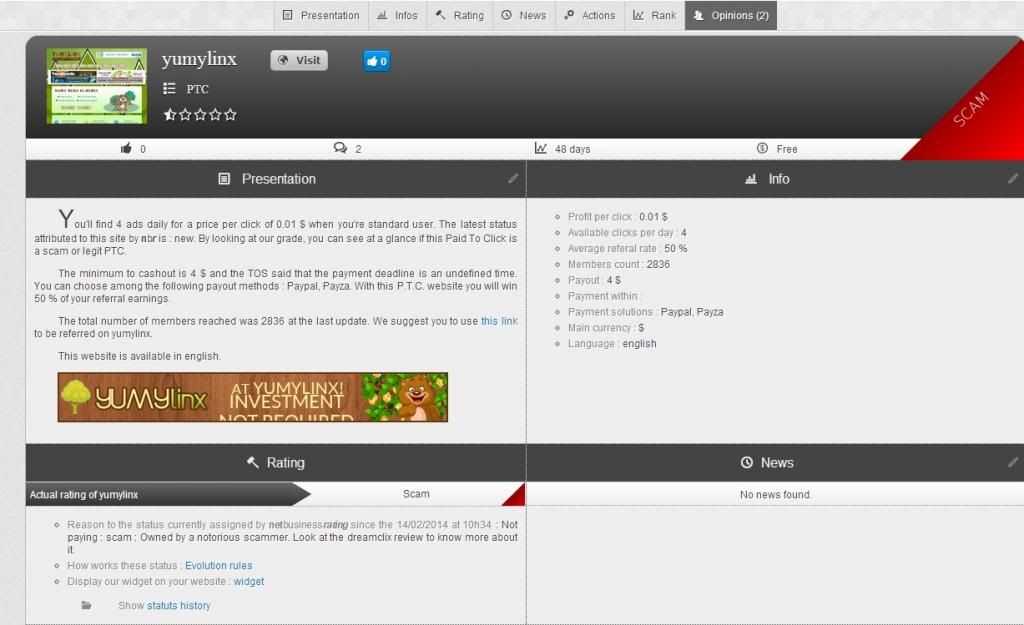Open the Presentation tab
1024x625 pixels.
point(321,15)
